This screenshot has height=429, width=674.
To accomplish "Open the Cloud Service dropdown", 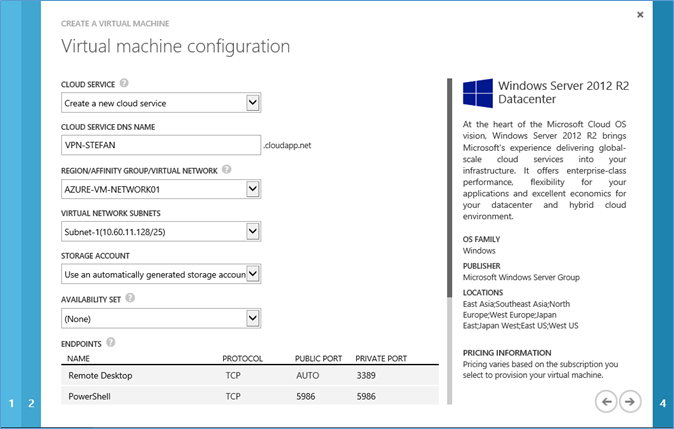I will (161, 103).
